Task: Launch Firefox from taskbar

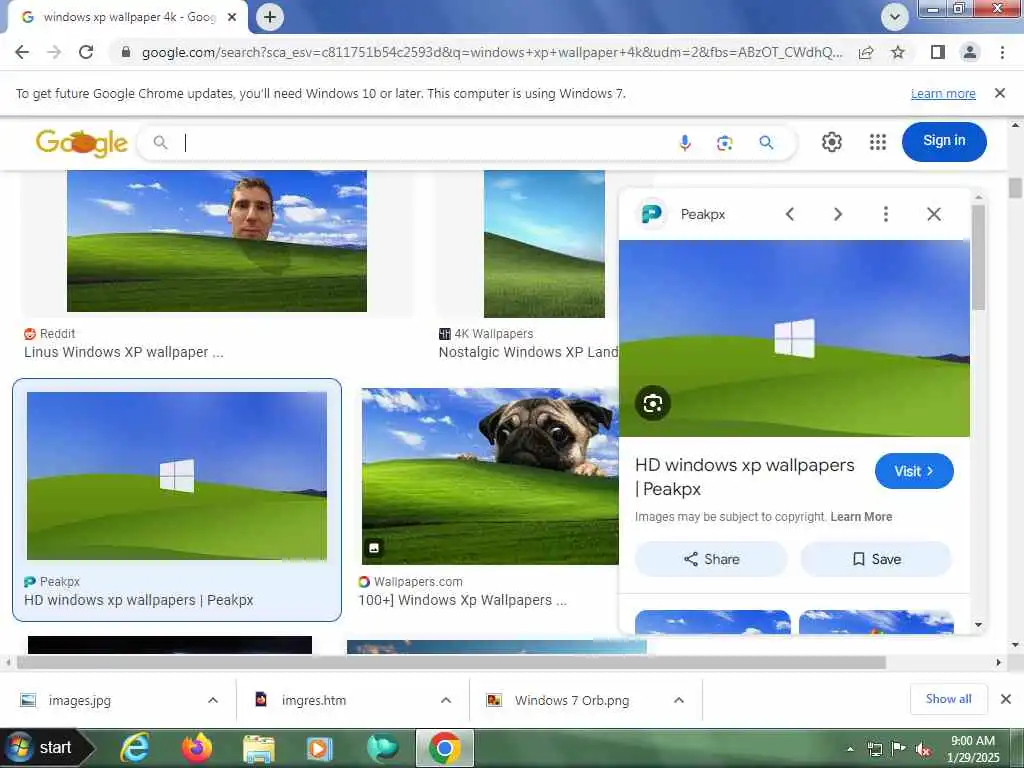Action: coord(197,748)
